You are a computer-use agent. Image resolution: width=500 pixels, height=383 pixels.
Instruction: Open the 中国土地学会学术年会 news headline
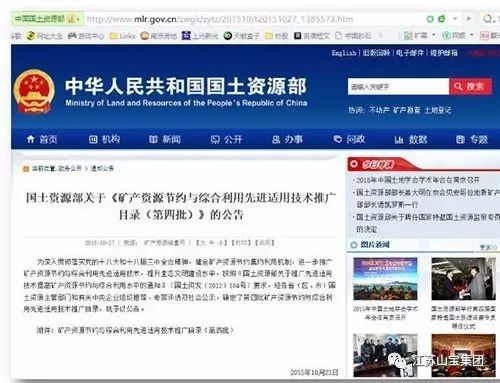click(418, 180)
